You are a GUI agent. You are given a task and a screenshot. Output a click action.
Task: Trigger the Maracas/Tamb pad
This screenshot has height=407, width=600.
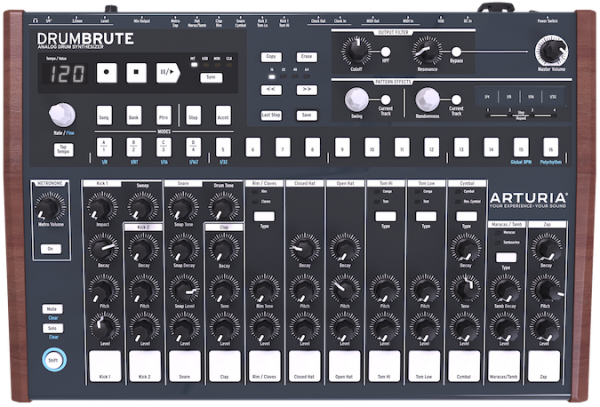pyautogui.click(x=504, y=366)
